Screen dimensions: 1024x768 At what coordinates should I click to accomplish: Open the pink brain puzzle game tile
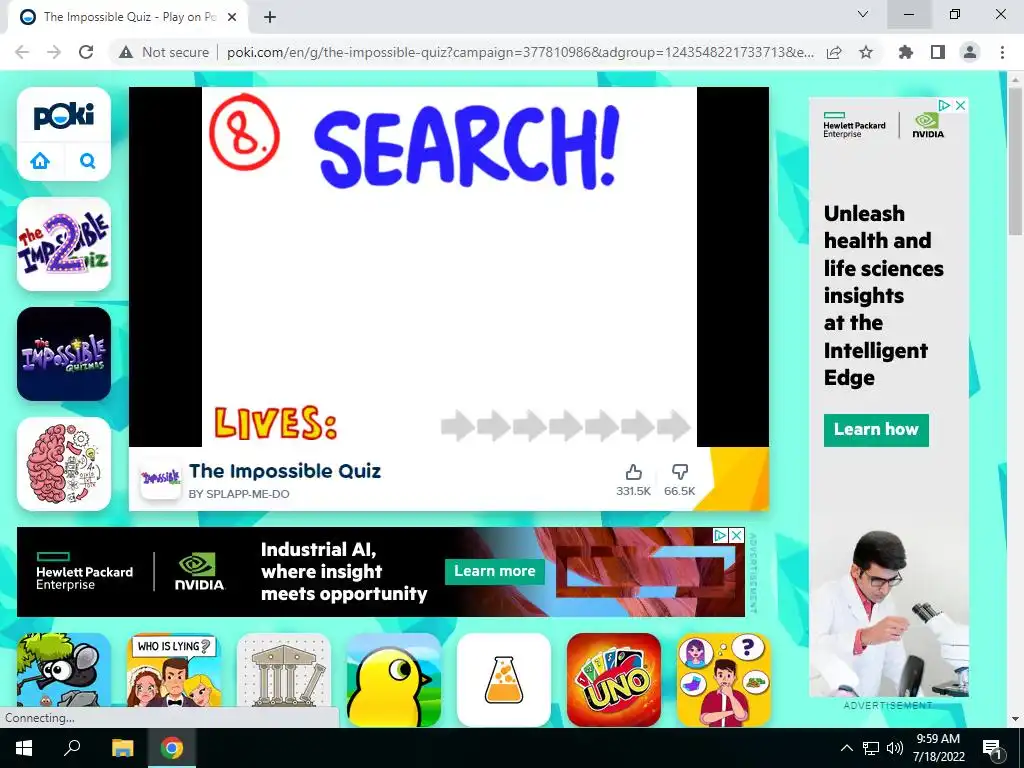pos(64,464)
